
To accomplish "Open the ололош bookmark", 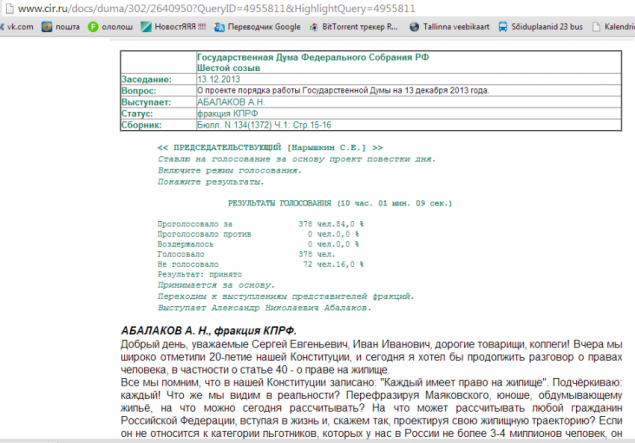I will (x=111, y=27).
